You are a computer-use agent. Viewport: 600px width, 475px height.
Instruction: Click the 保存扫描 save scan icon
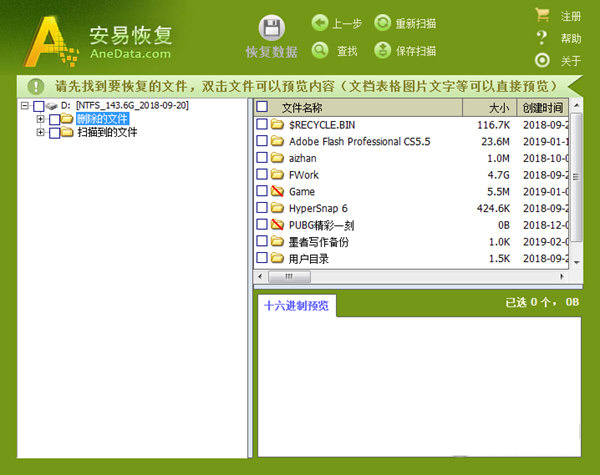coord(382,51)
